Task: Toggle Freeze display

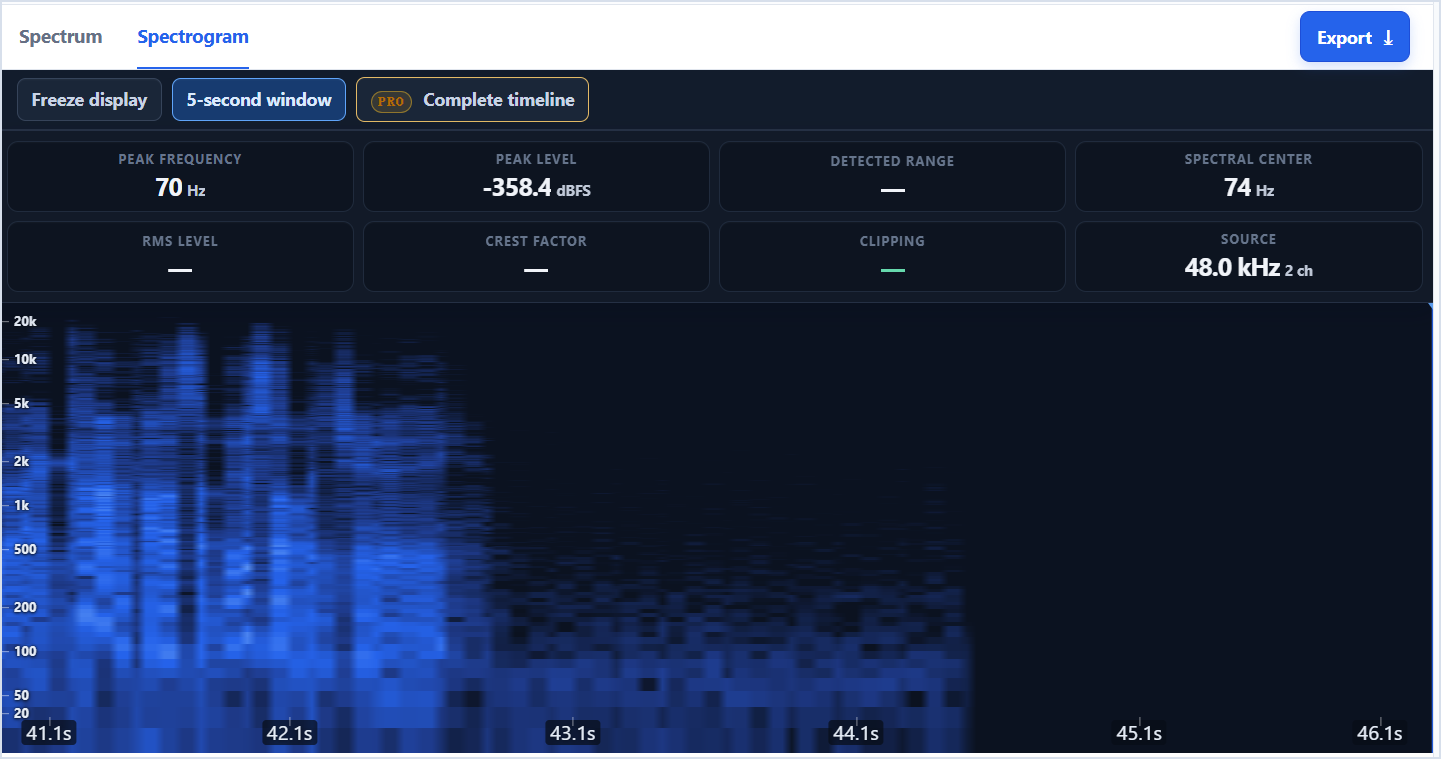Action: click(89, 100)
